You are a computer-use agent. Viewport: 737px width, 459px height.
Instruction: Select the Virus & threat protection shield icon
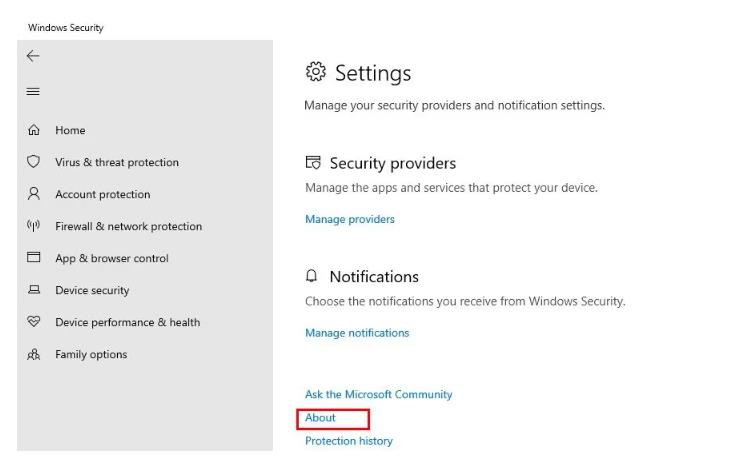pos(33,162)
